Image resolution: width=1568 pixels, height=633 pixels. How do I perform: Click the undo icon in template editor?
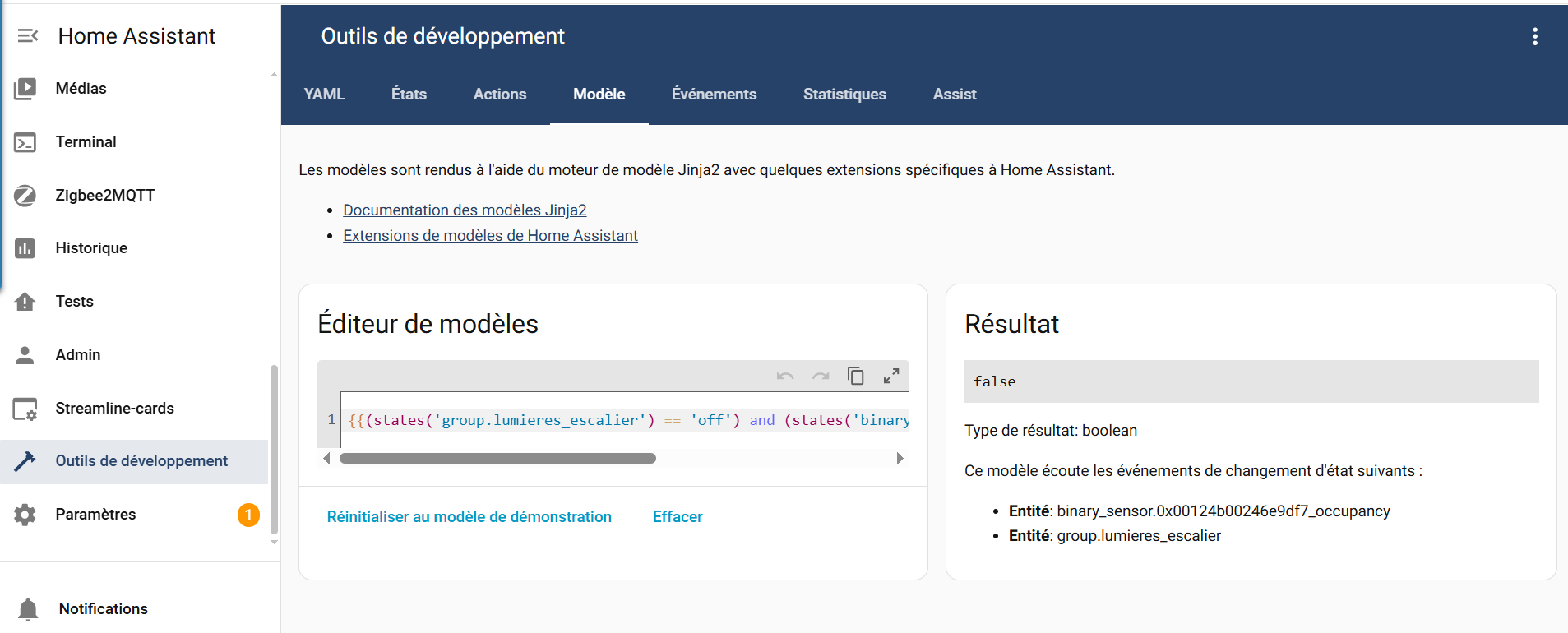(x=784, y=377)
